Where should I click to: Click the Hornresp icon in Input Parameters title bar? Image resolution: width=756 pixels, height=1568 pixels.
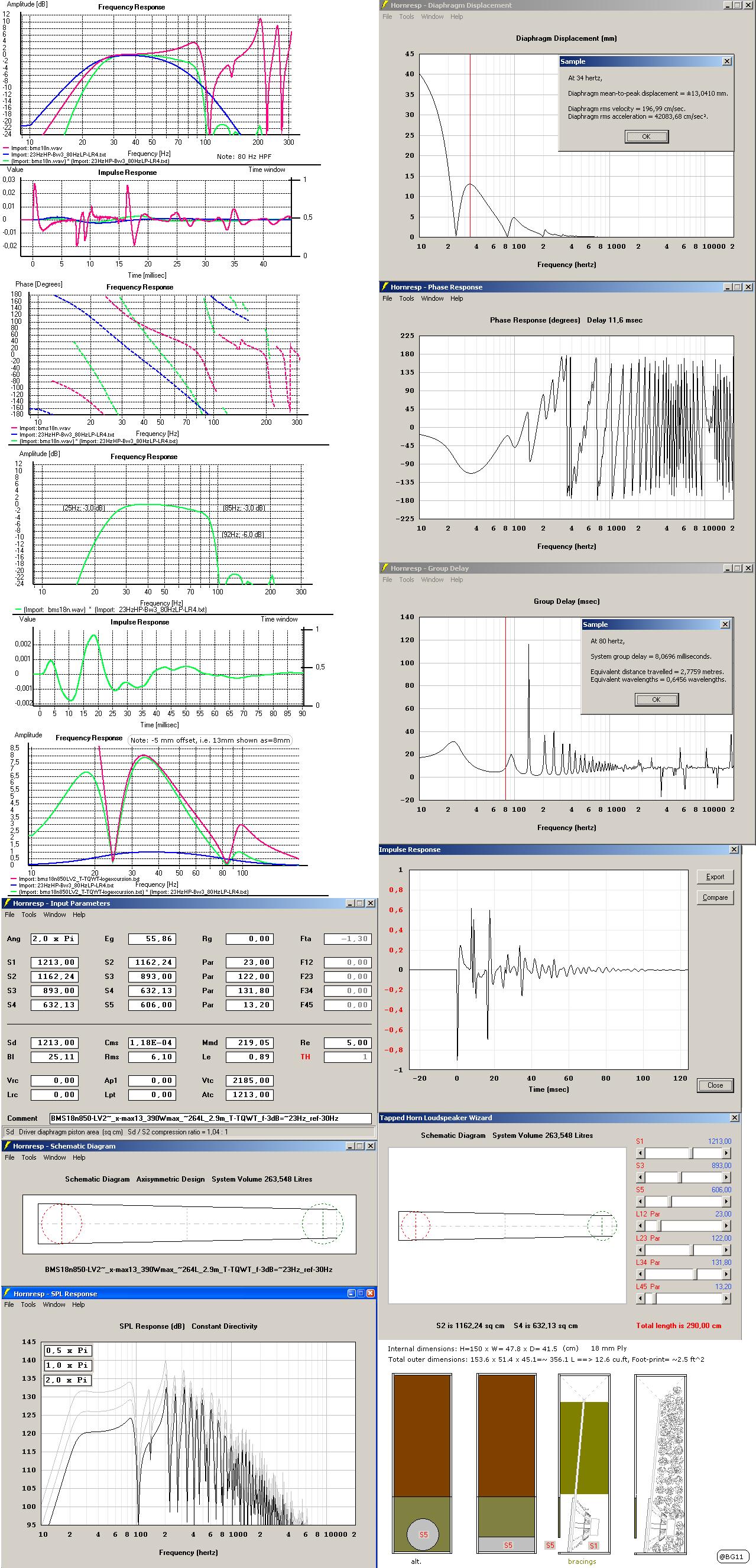point(7,903)
